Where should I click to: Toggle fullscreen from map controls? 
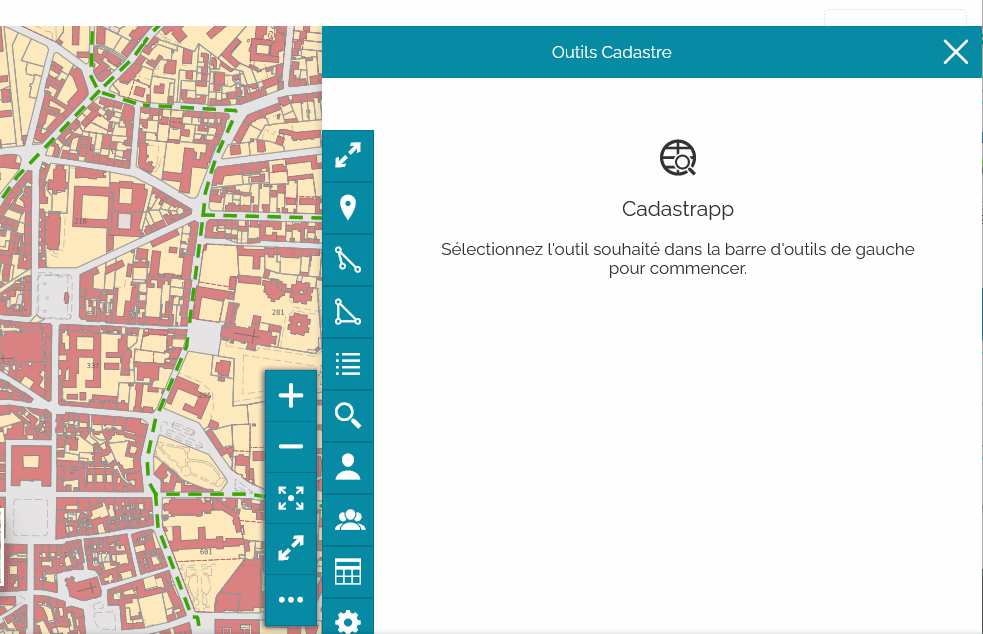click(291, 549)
